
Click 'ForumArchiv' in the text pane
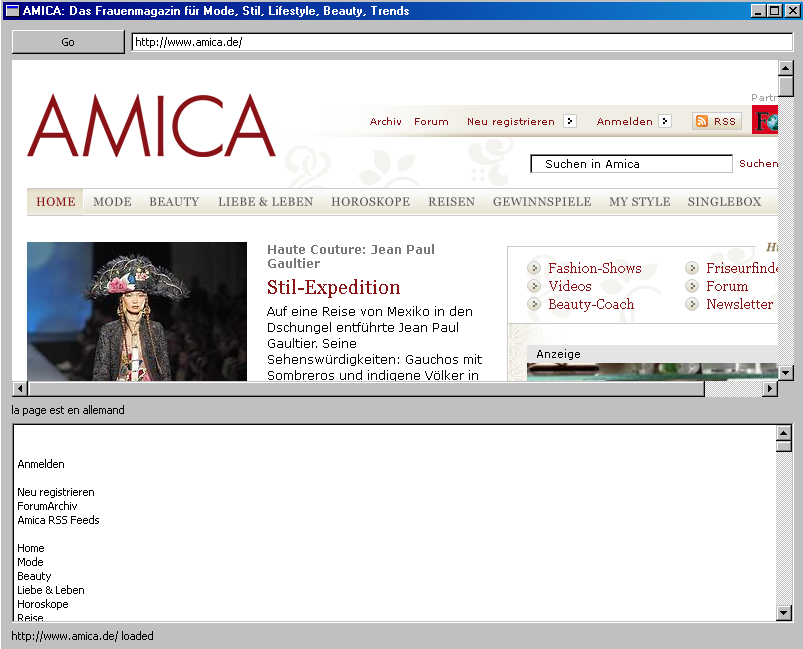[47, 506]
